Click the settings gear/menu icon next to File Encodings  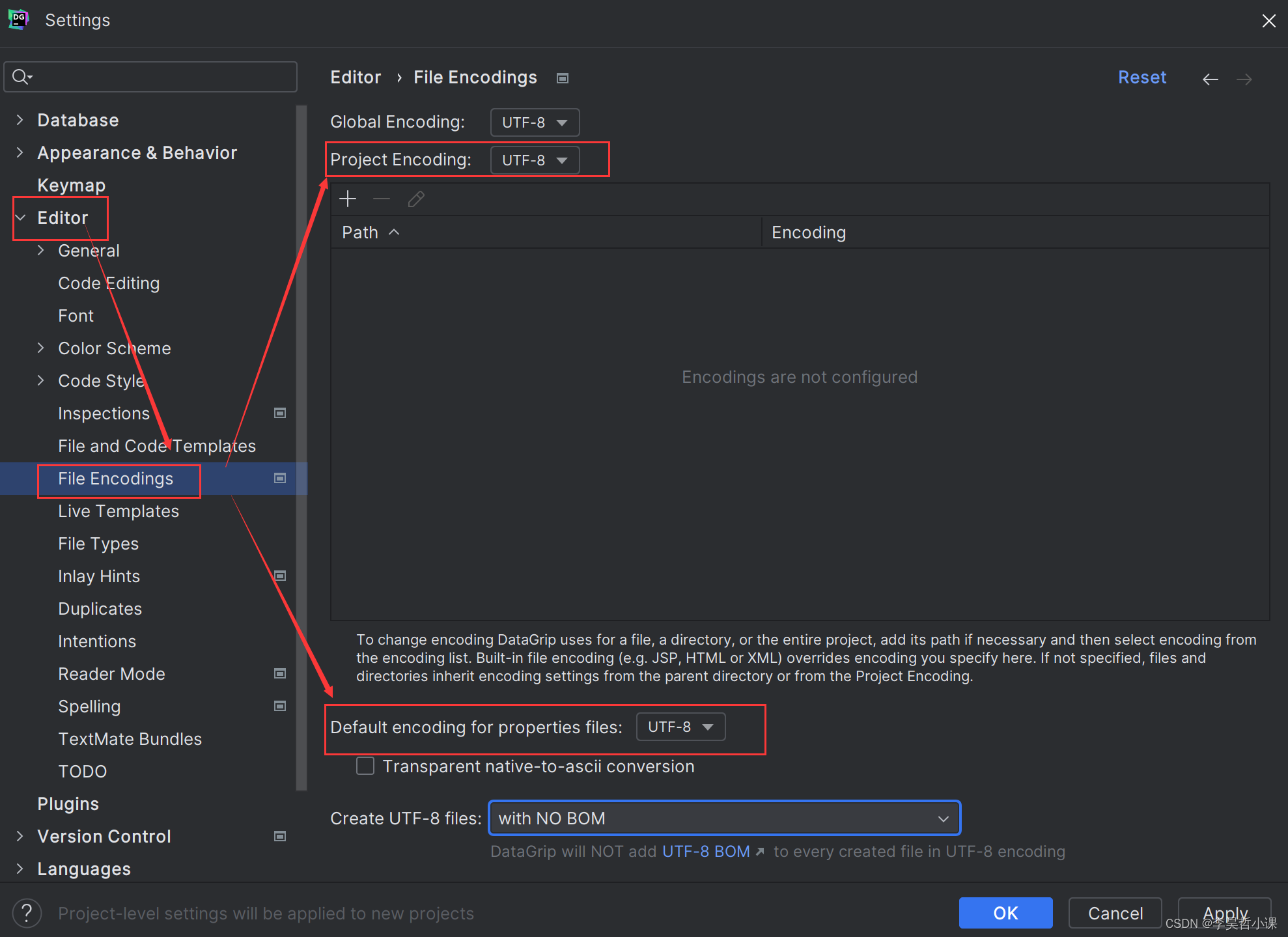click(x=280, y=478)
